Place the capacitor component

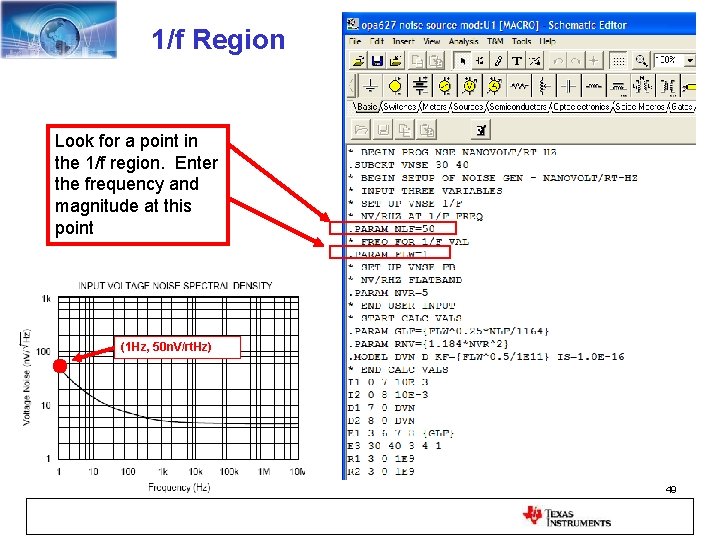pyautogui.click(x=568, y=86)
